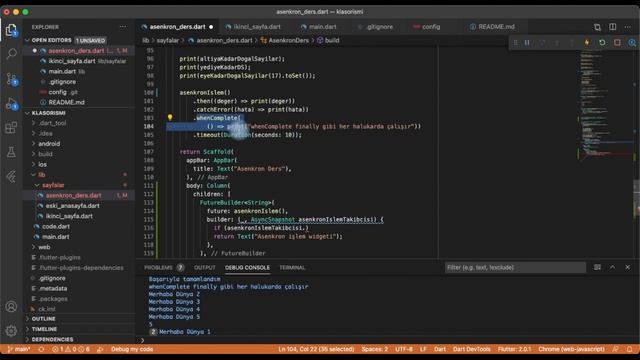
Task: Switch to the .gitignore editor tab
Action: [x=380, y=27]
